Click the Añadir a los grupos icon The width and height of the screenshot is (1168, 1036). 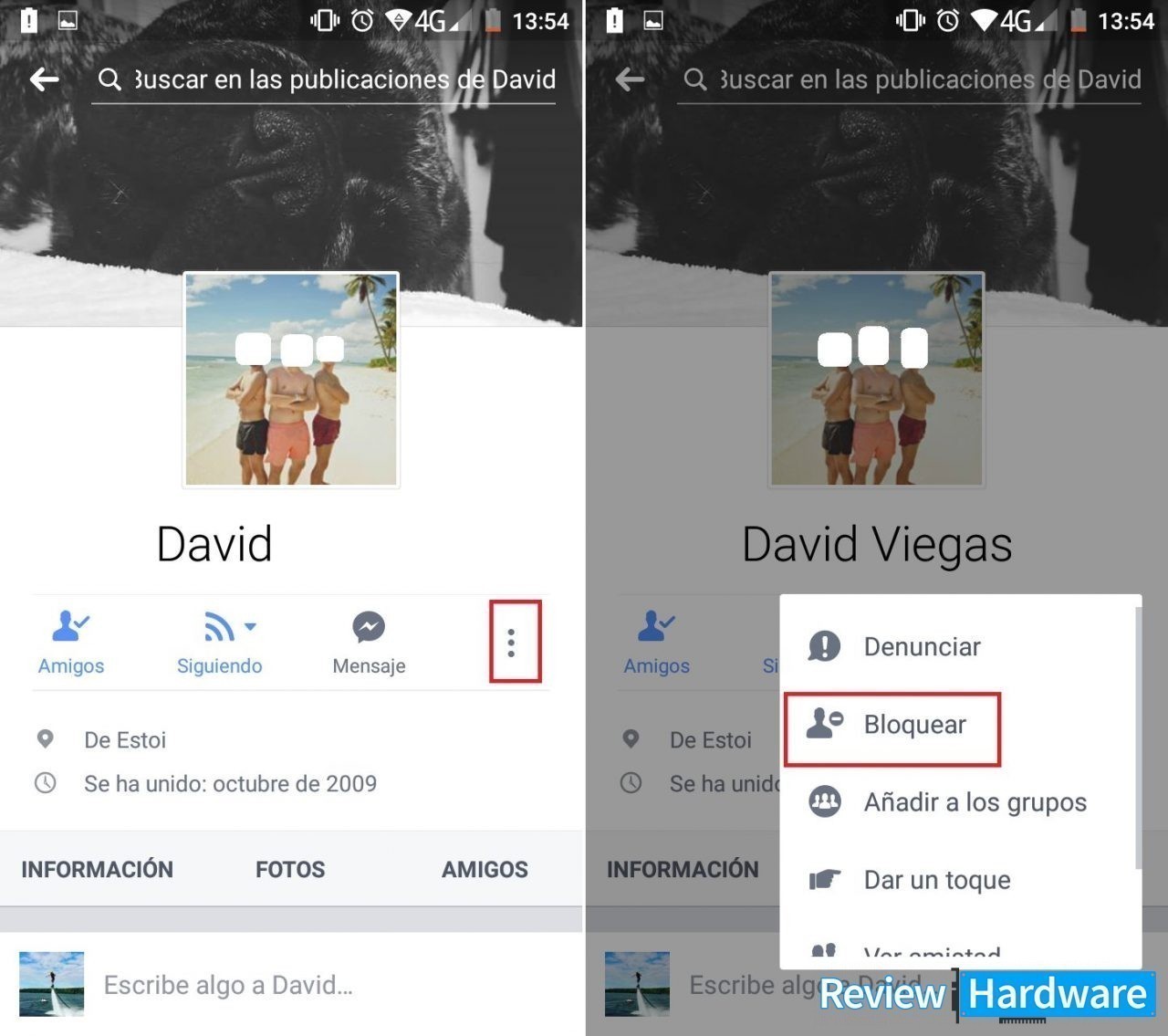825,802
